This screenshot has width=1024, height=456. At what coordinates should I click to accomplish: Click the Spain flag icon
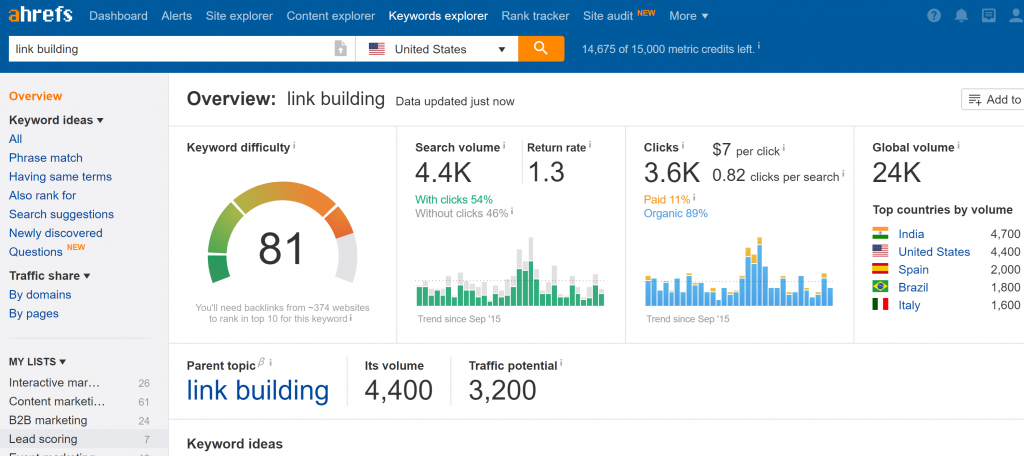click(x=880, y=269)
